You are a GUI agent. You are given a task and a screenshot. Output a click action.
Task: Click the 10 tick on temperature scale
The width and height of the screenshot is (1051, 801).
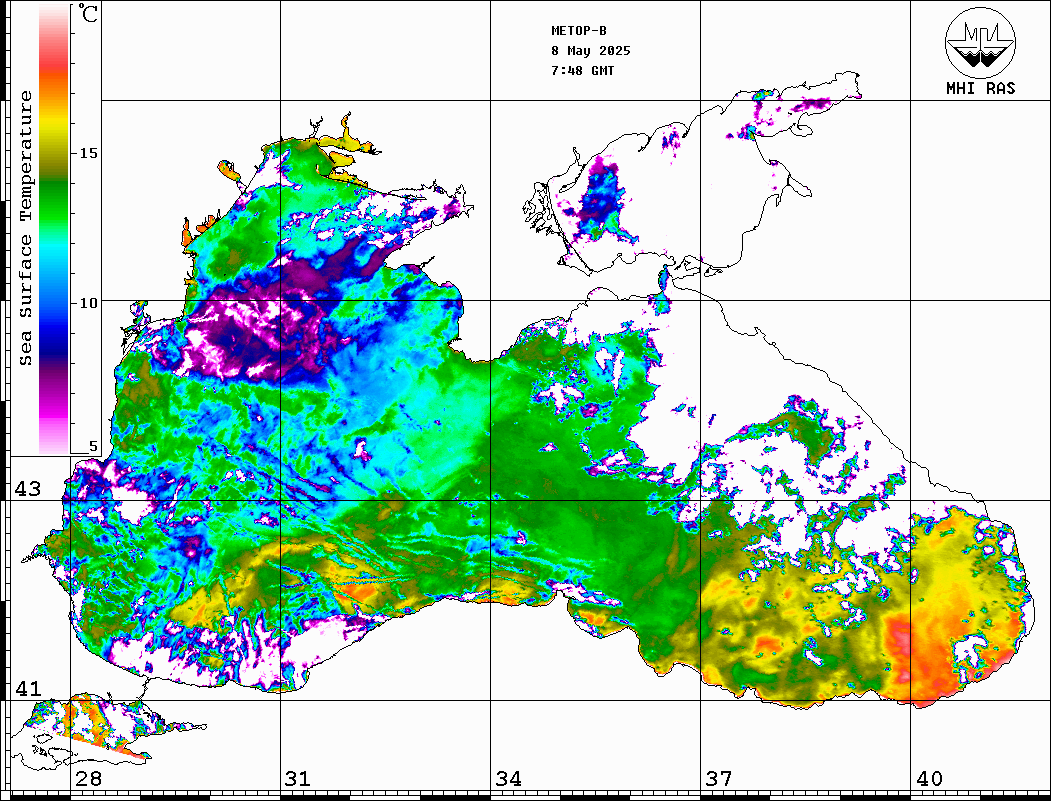(x=88, y=303)
